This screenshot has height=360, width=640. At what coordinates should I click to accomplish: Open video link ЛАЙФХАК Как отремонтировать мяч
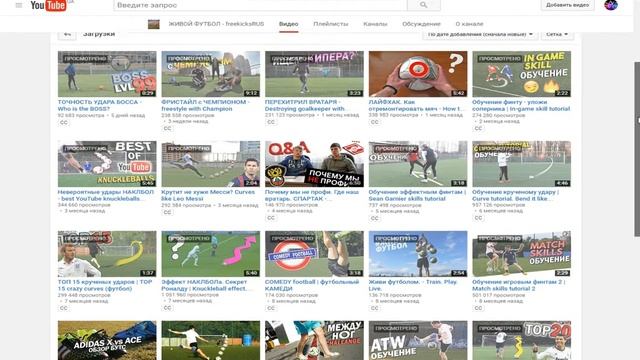tap(416, 105)
